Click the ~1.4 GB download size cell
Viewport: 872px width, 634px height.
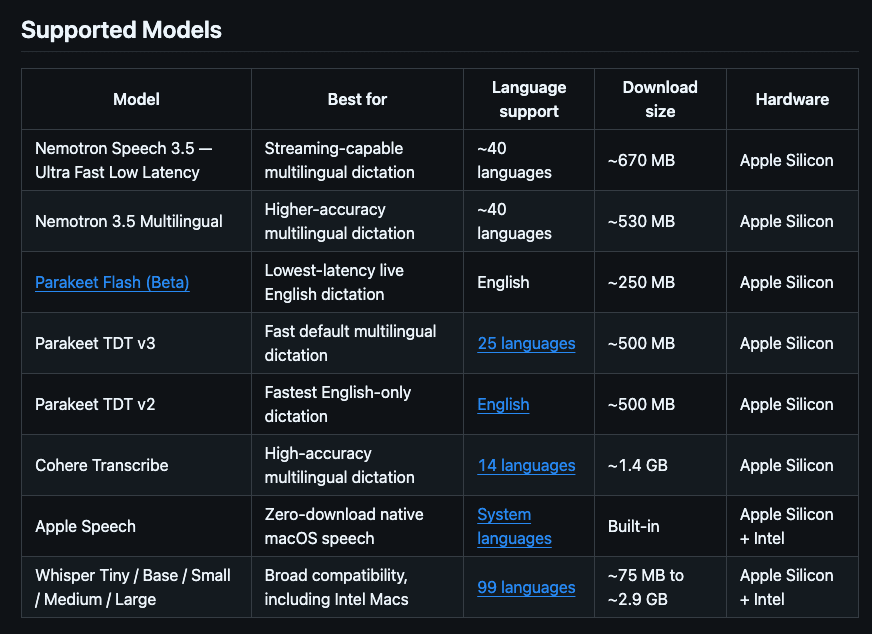click(x=660, y=465)
